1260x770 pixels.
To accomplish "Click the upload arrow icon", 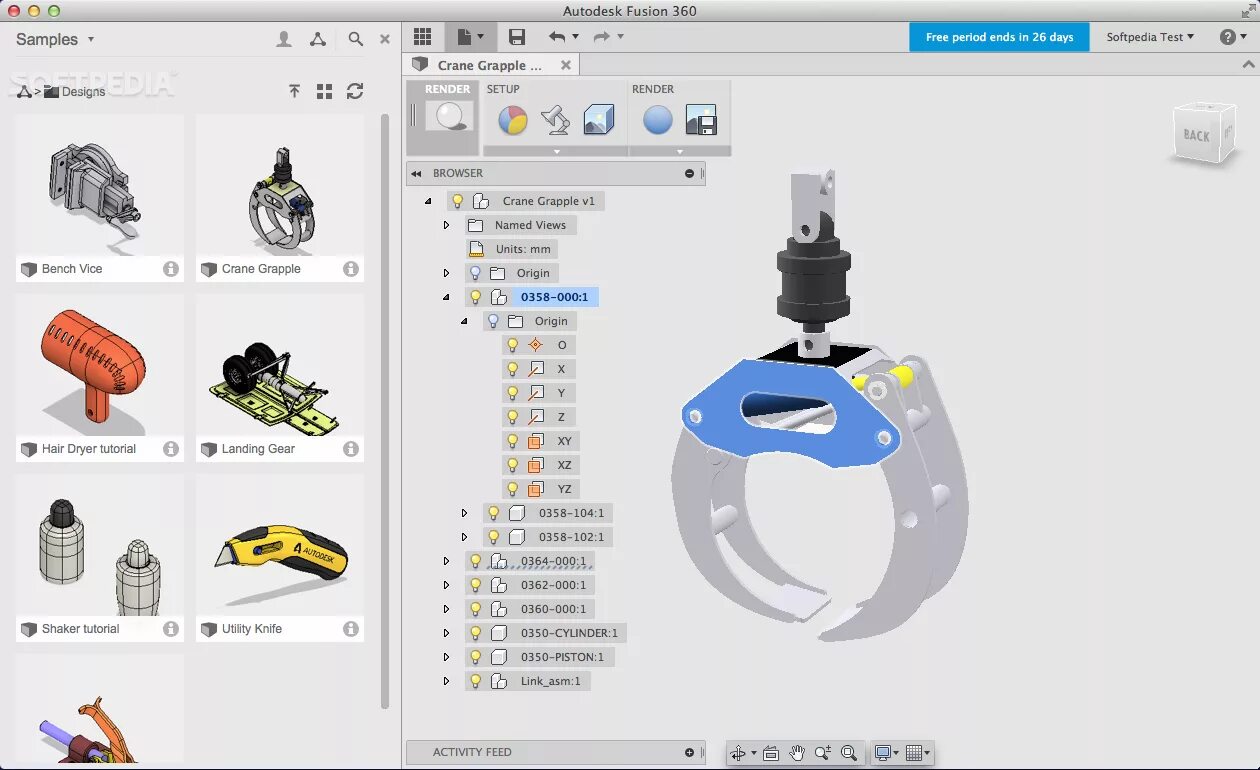I will click(x=294, y=91).
